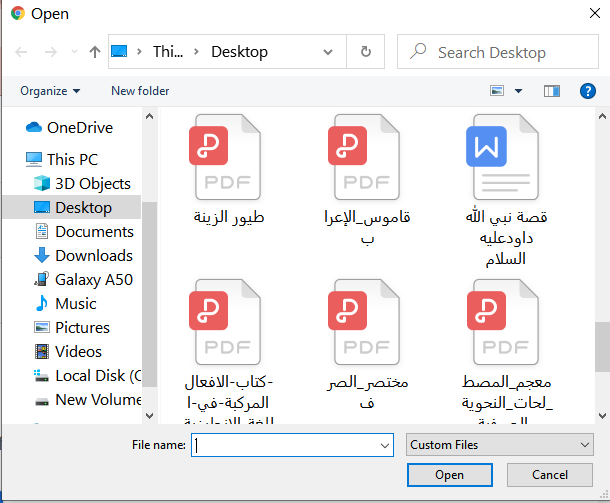Click the search magnifier icon
610x503 pixels.
click(x=418, y=51)
